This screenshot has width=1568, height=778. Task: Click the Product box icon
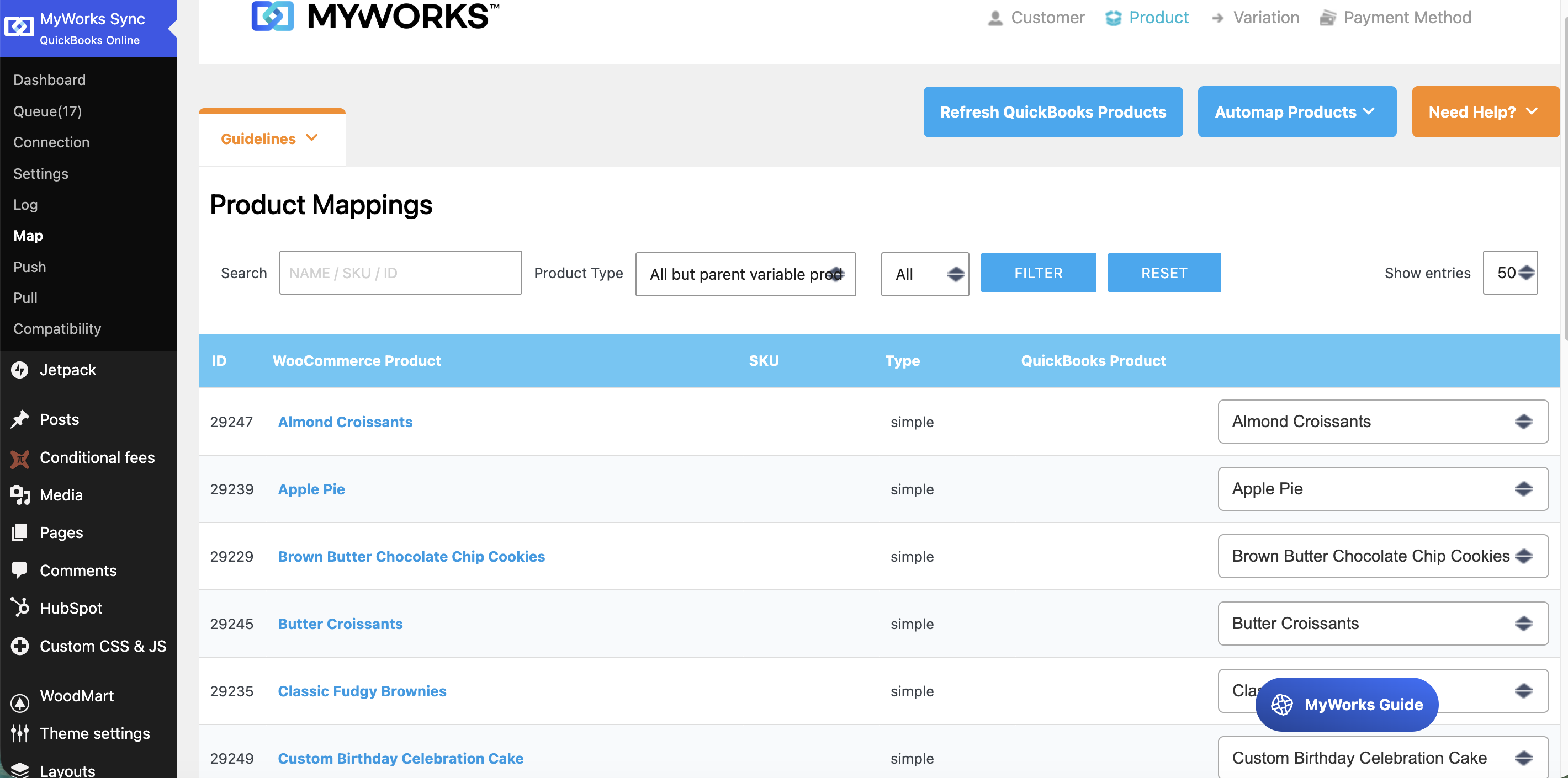point(1113,18)
